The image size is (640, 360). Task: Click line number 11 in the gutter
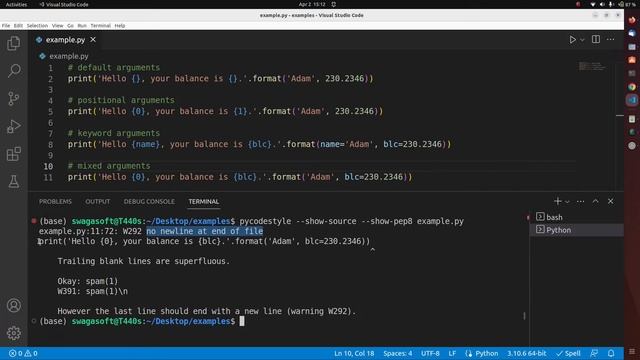point(48,178)
